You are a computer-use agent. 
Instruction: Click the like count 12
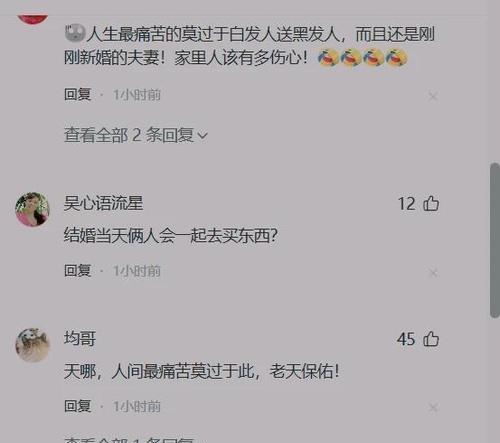(x=407, y=204)
